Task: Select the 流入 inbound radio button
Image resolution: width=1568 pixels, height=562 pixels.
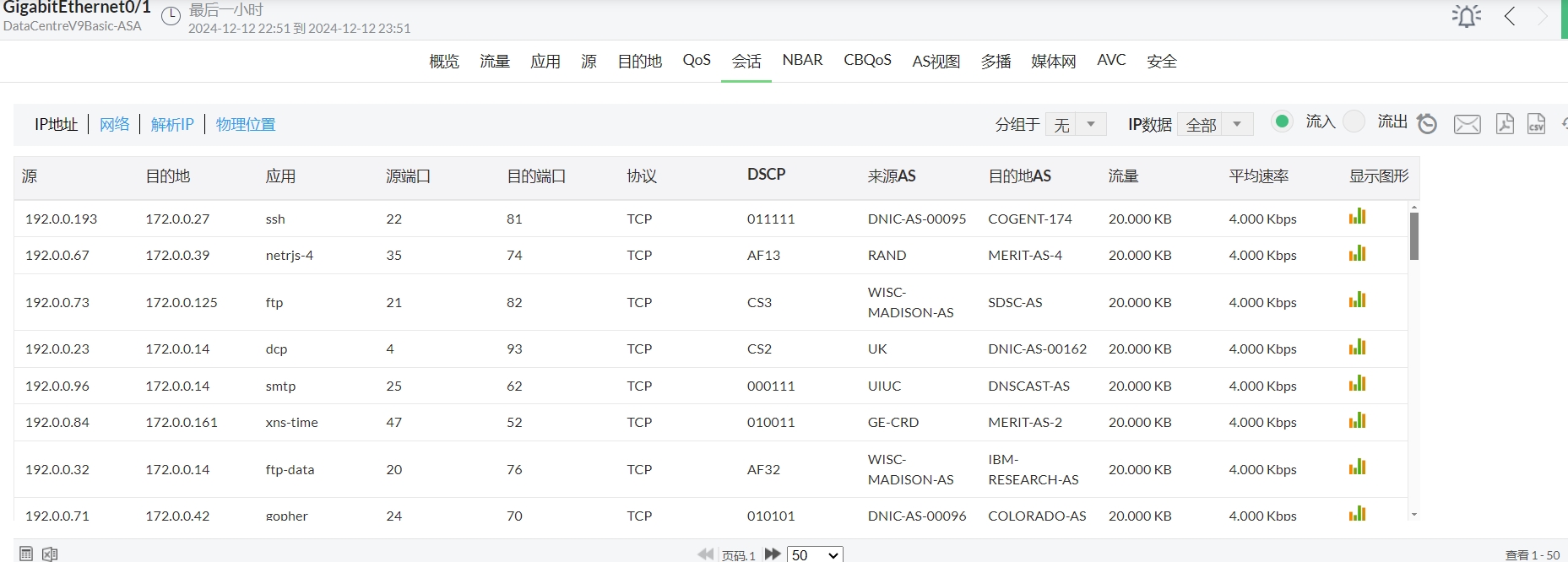Action: [x=1282, y=122]
